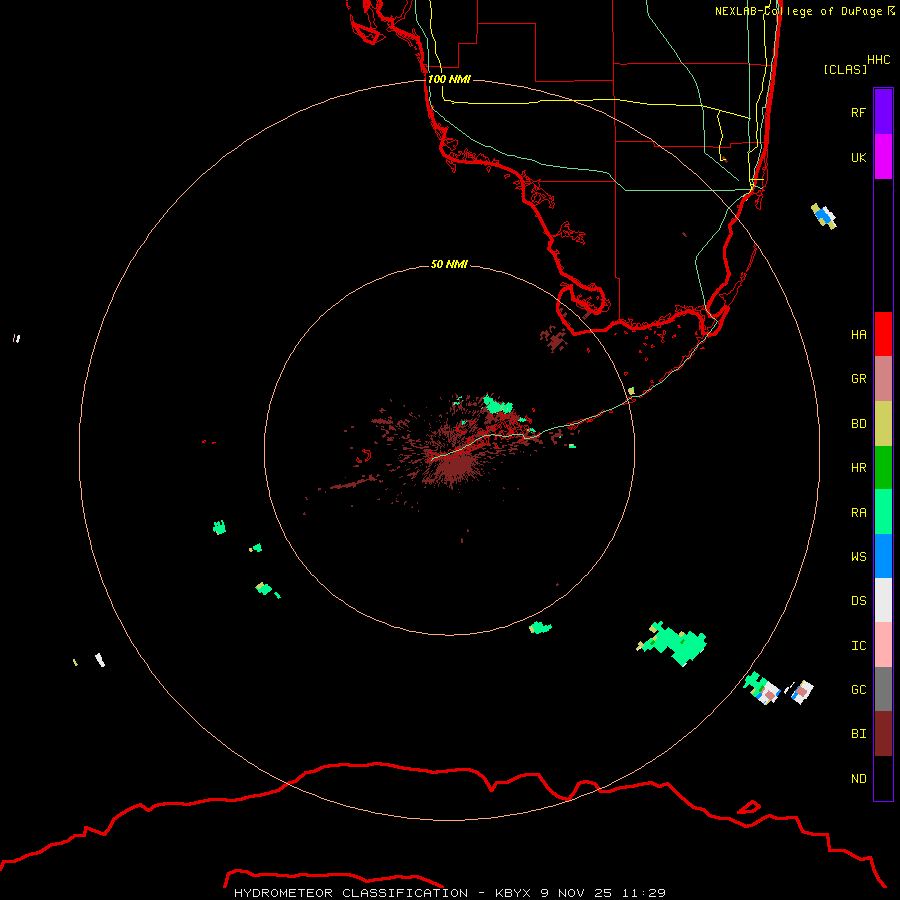Click the black ND legend swatch
The image size is (900, 900).
coord(883,778)
